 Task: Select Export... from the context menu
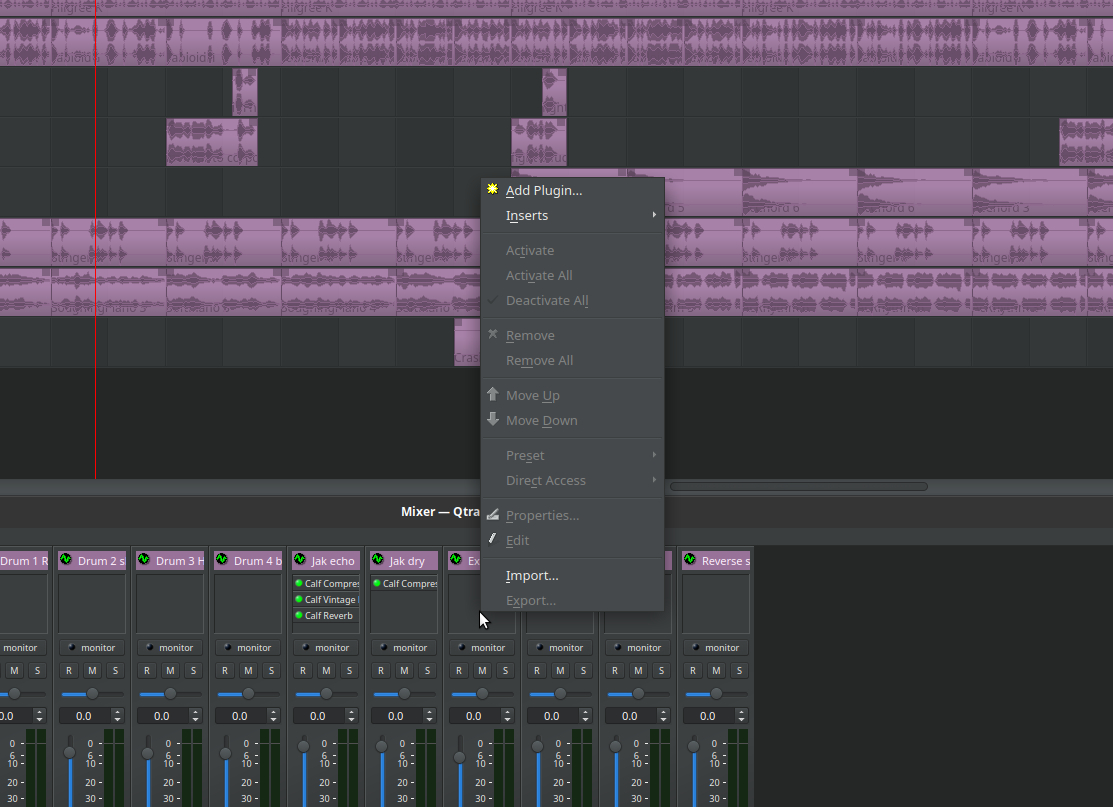point(572,600)
